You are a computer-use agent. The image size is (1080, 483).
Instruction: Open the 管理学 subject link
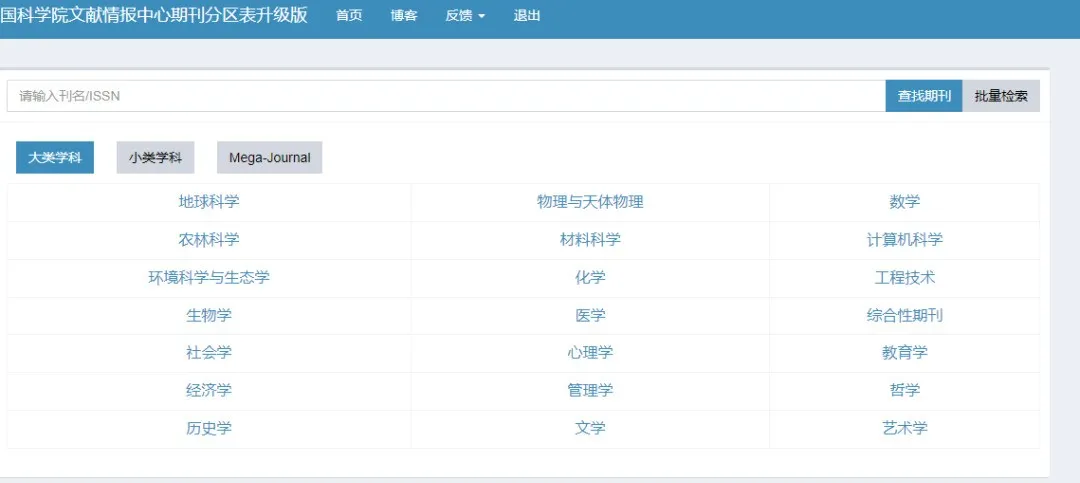pyautogui.click(x=590, y=390)
